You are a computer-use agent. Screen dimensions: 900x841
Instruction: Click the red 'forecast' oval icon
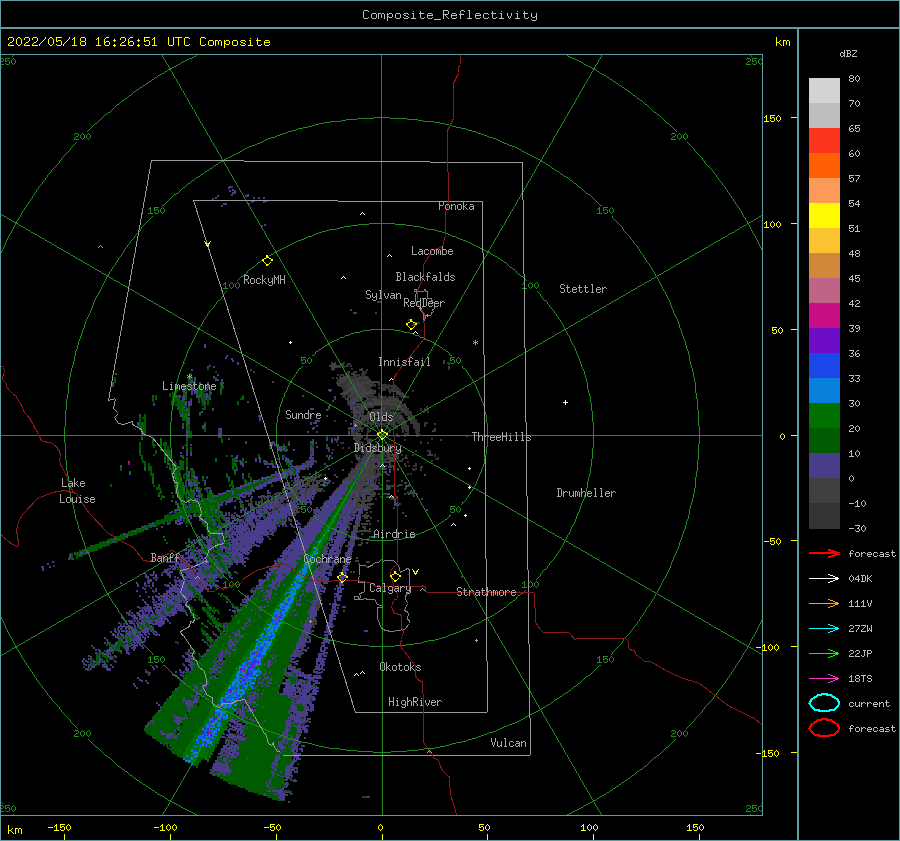click(824, 728)
